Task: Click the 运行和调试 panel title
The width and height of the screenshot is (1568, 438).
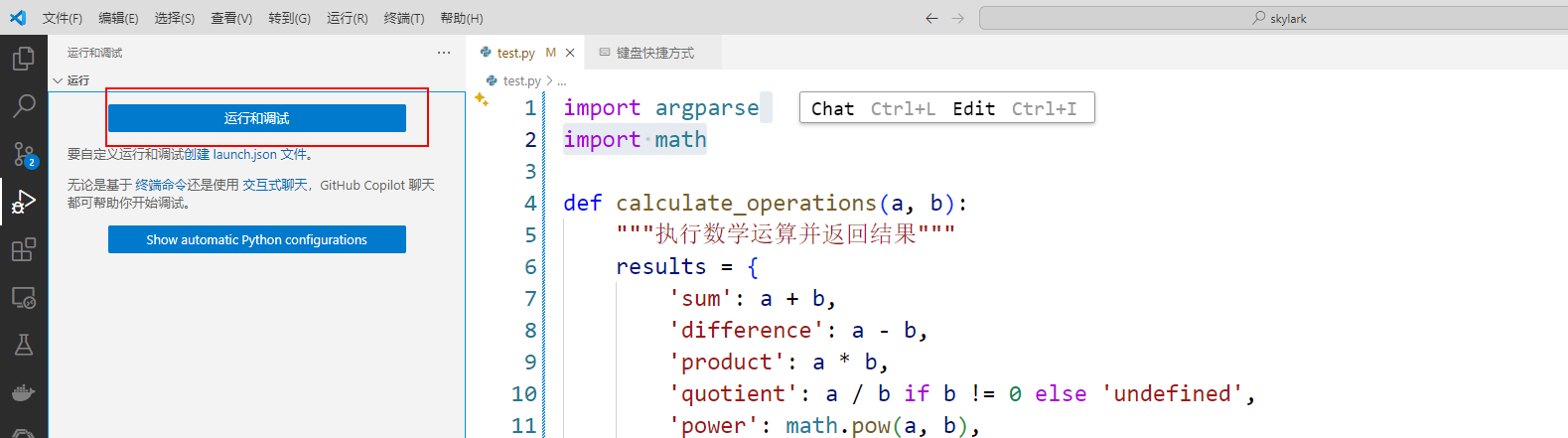Action: point(95,53)
